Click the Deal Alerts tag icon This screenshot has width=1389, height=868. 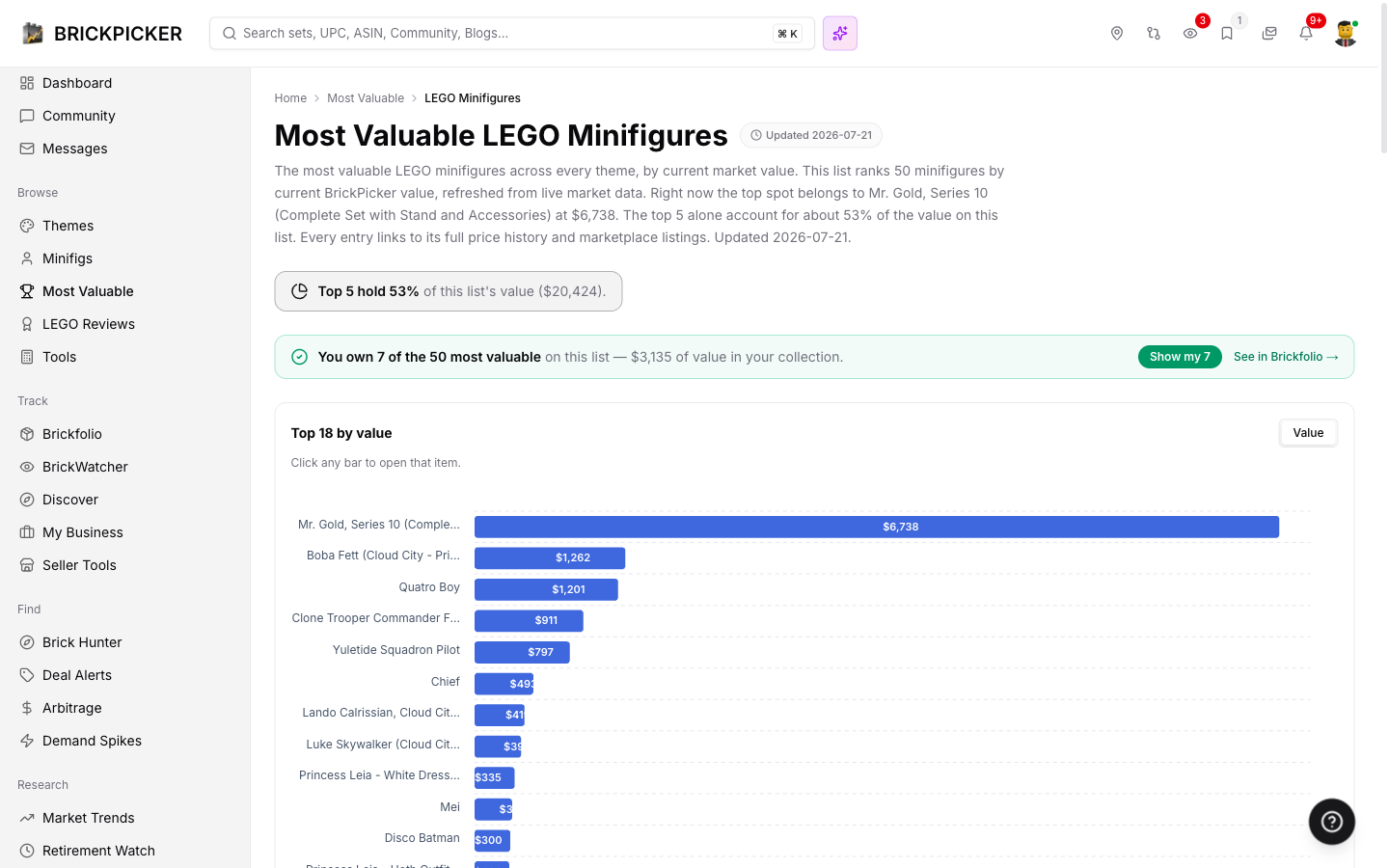[x=27, y=675]
